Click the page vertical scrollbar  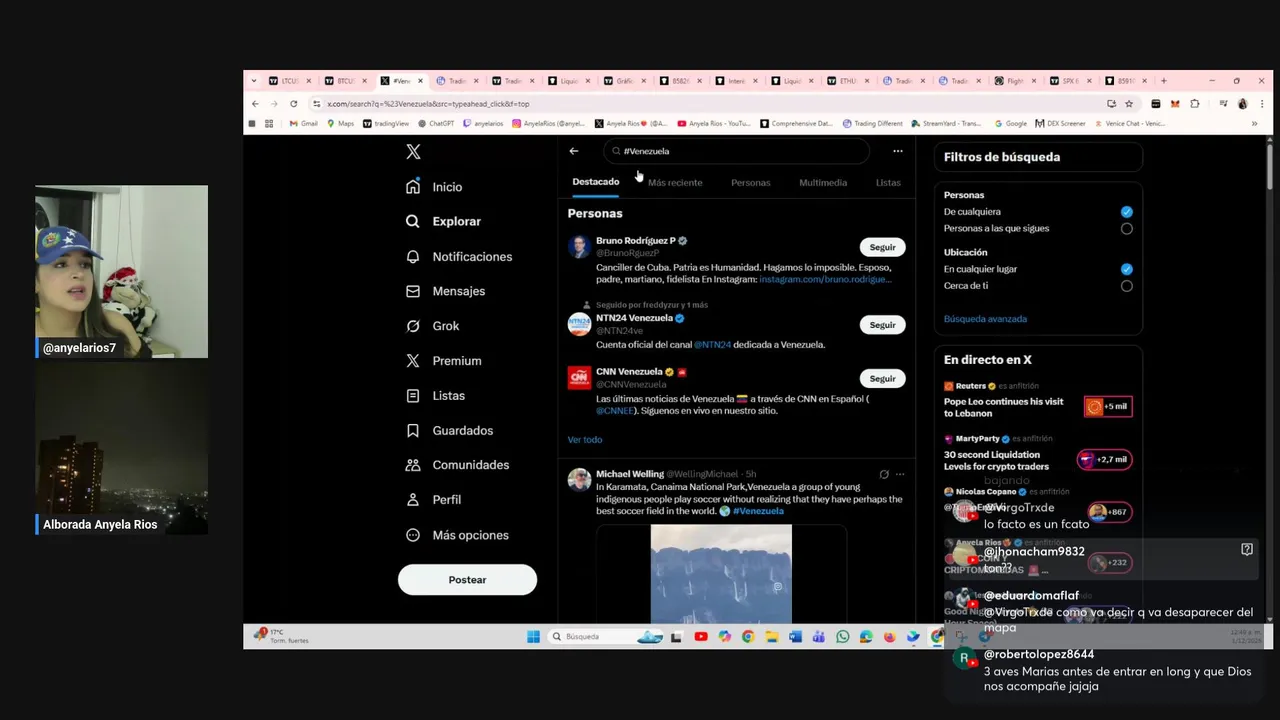(x=1270, y=165)
